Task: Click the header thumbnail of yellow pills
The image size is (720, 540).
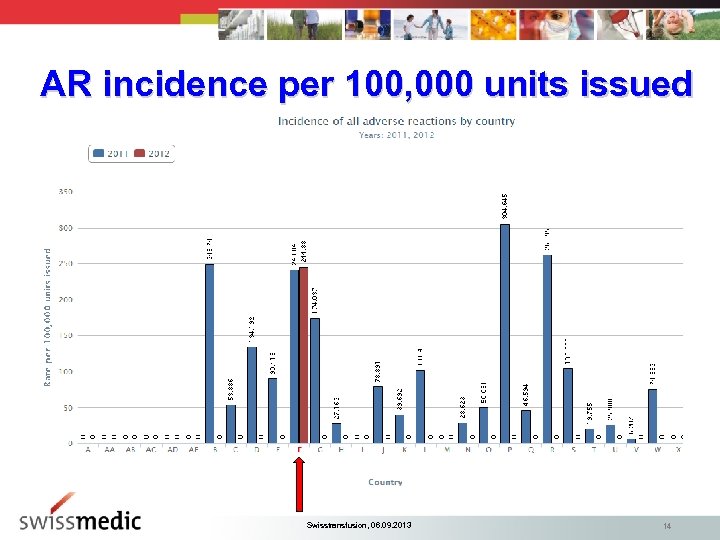Action: click(493, 24)
